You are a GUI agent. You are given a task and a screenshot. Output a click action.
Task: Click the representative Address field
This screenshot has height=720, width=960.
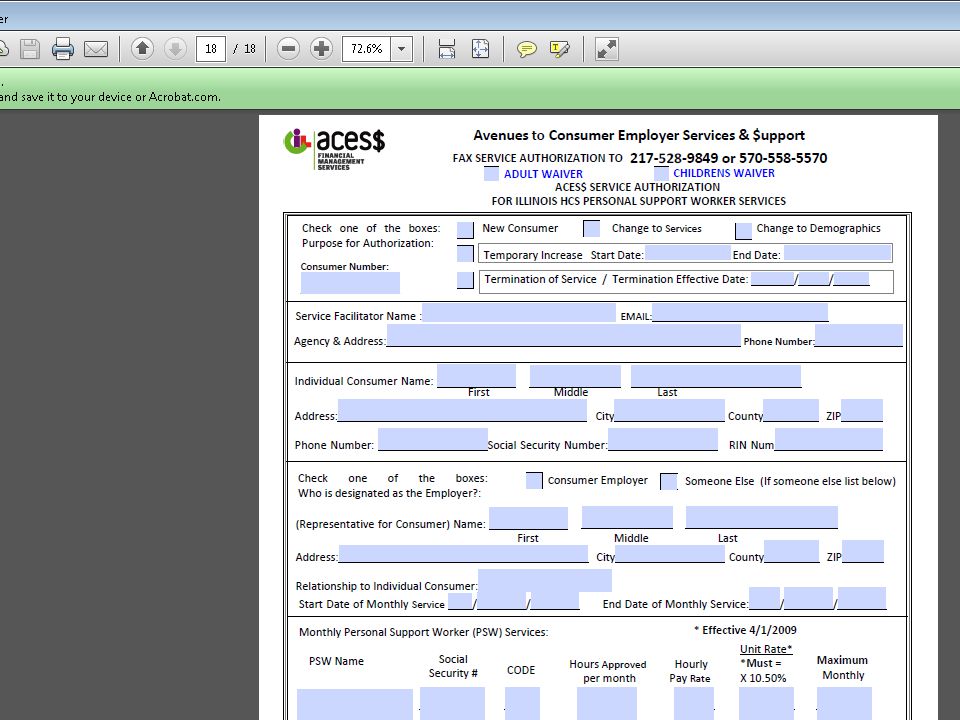point(463,552)
